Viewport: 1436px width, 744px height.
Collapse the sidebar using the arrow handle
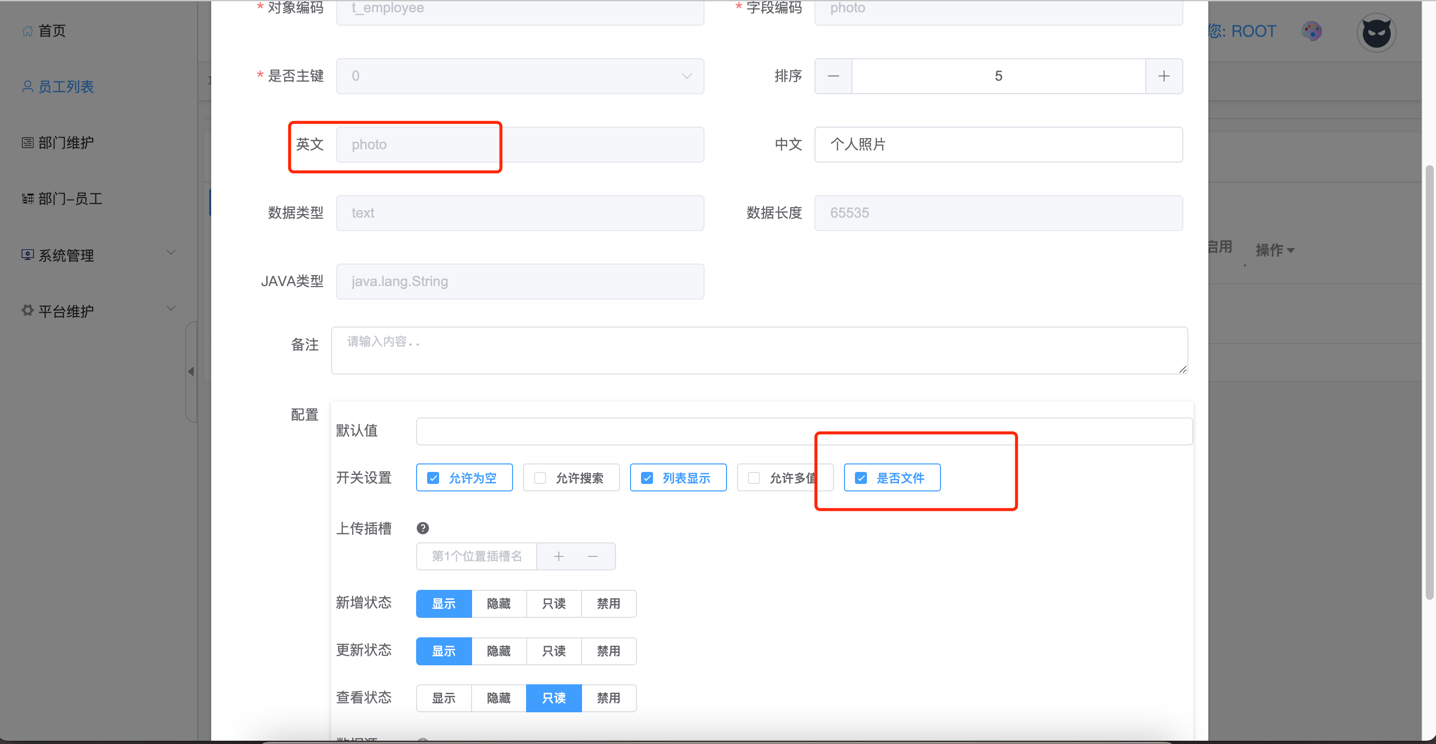pos(191,371)
